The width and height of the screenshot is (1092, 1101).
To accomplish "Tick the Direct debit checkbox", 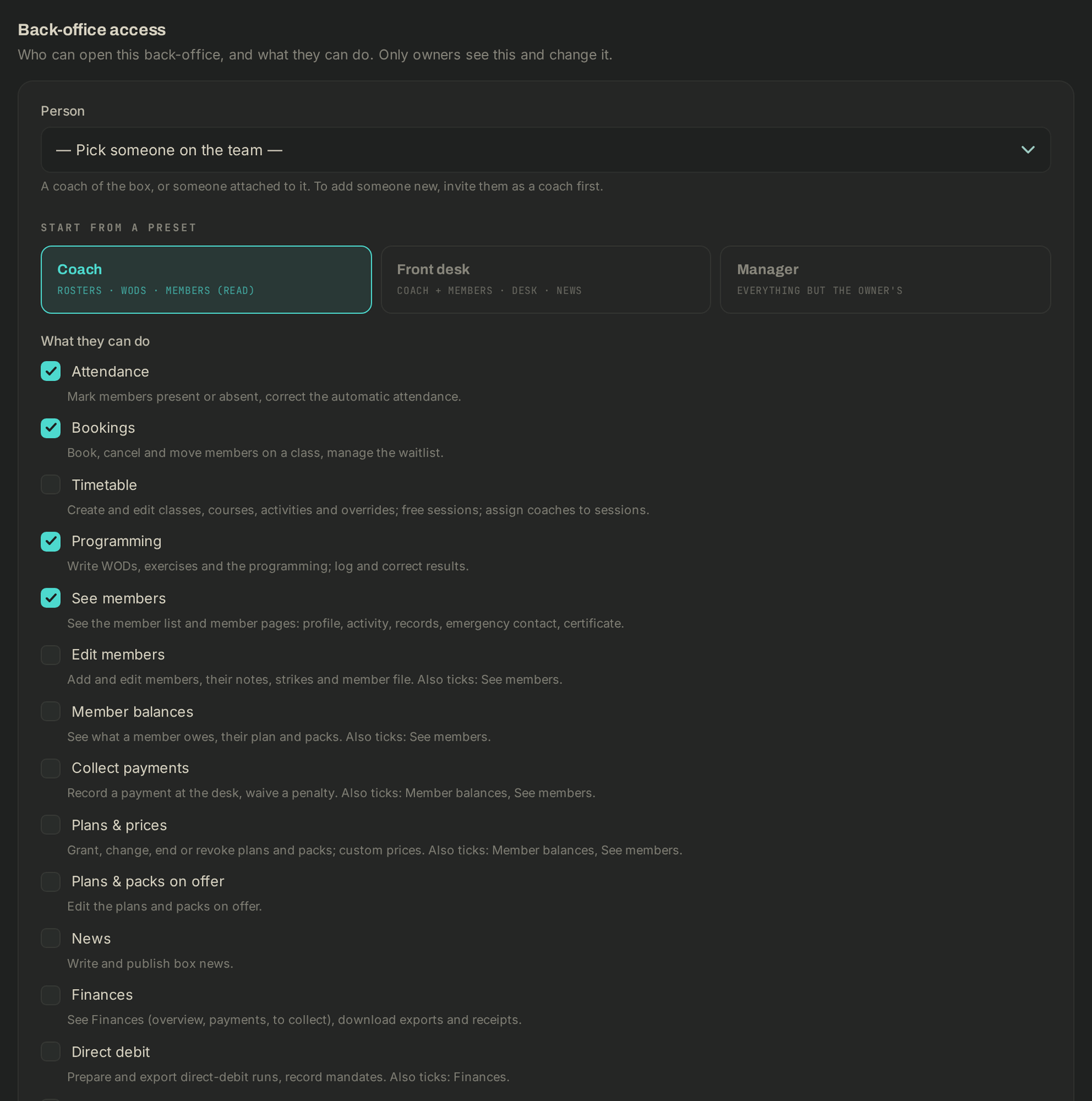I will coord(51,1051).
